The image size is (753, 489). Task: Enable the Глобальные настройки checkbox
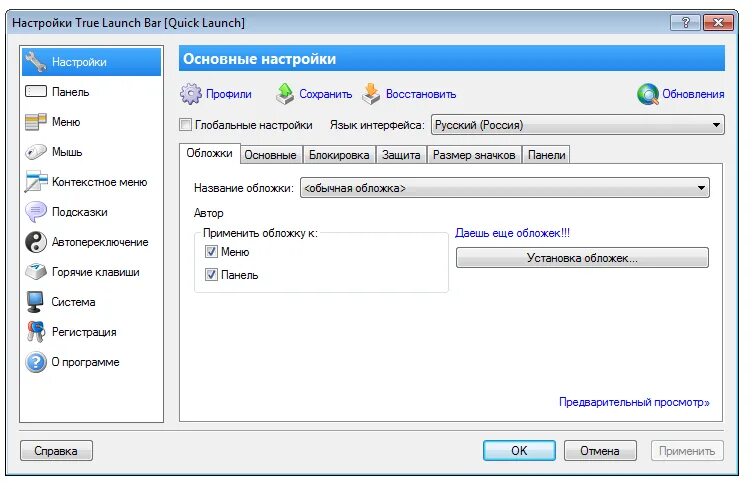coord(185,125)
